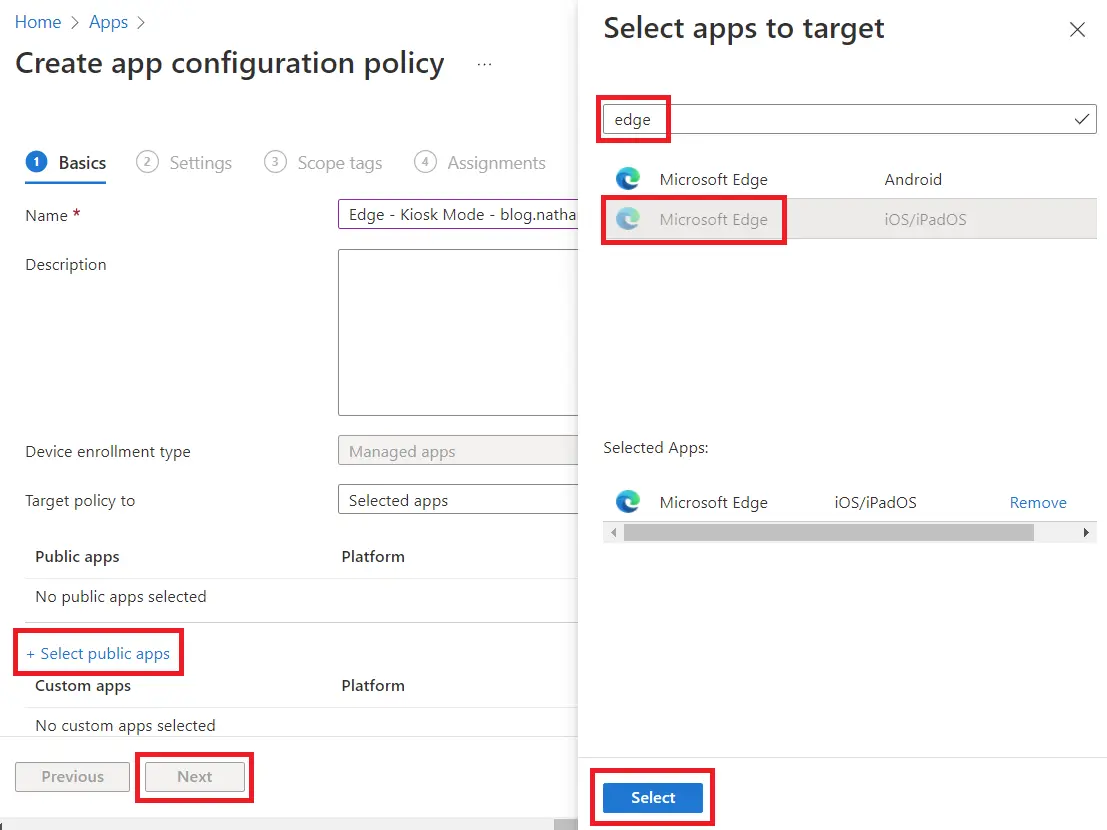Screen dimensions: 1107x830
Task: Click the Next button
Action: click(195, 777)
